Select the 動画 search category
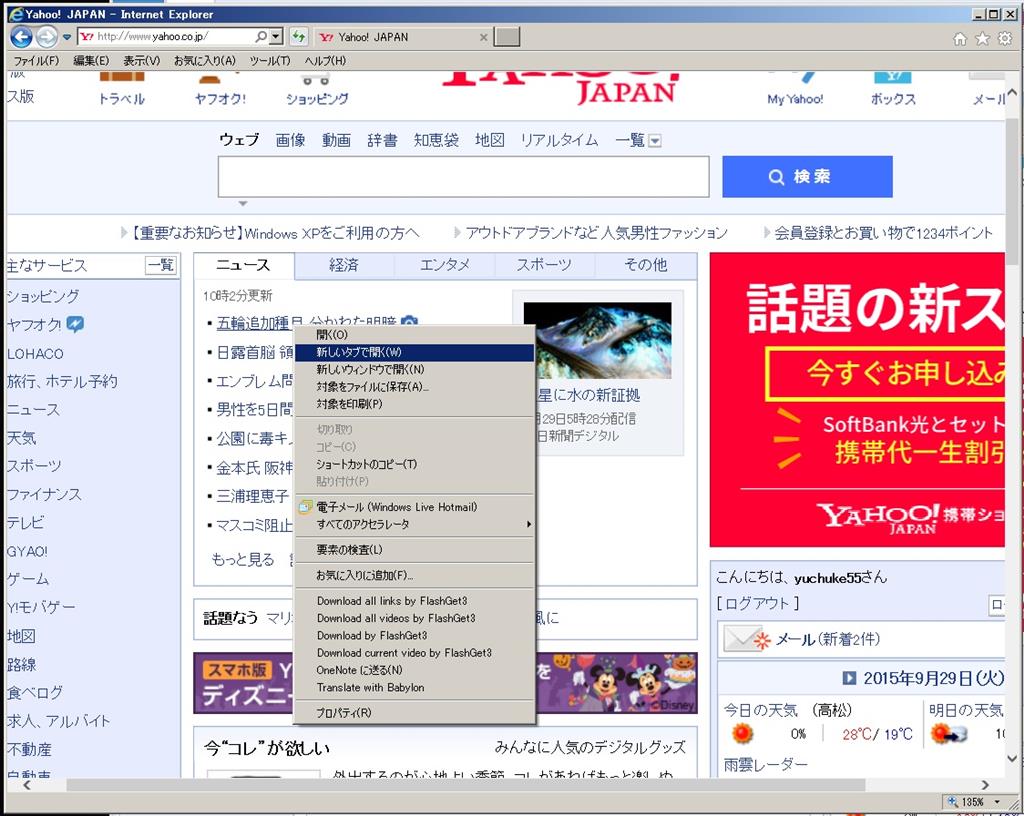This screenshot has width=1024, height=816. (337, 140)
